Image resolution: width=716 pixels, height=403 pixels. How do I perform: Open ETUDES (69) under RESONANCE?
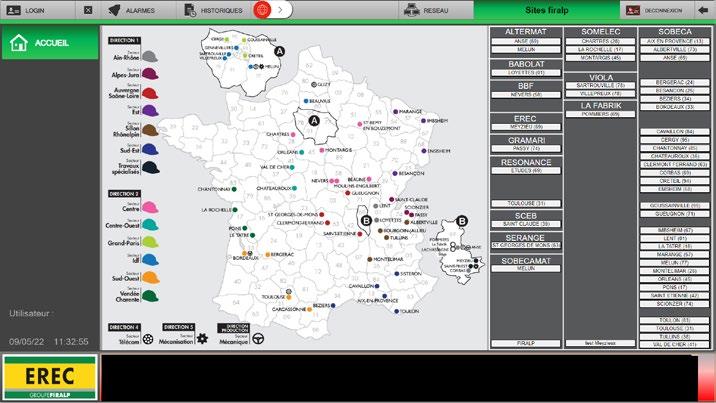coord(526,171)
